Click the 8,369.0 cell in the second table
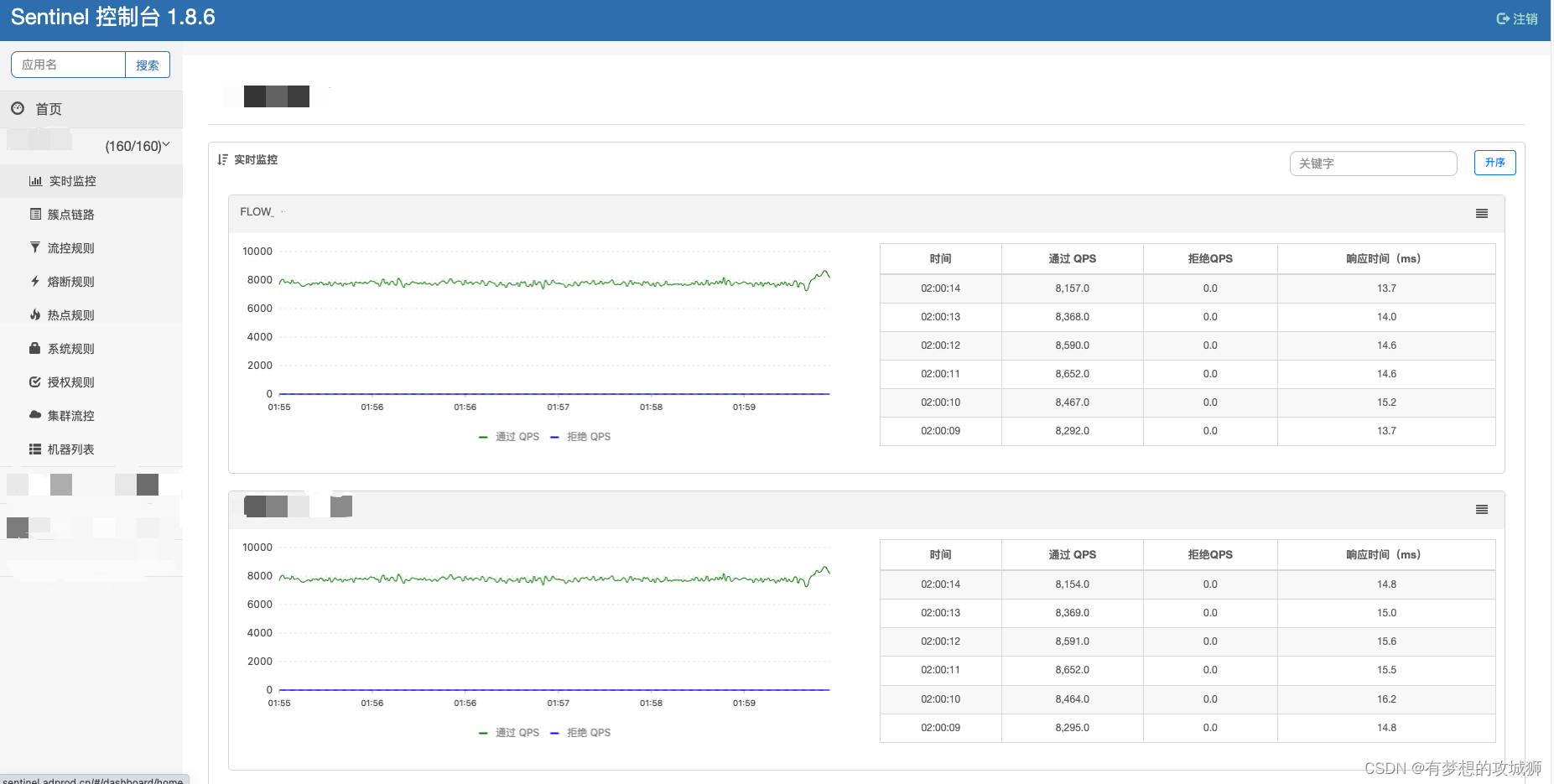Image resolution: width=1554 pixels, height=784 pixels. point(1072,613)
